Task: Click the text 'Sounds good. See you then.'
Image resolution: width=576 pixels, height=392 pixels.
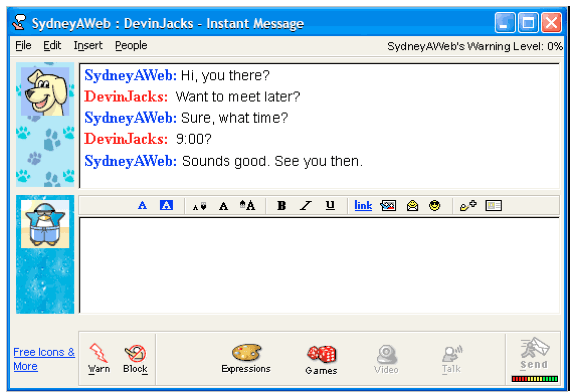Action: (x=272, y=161)
